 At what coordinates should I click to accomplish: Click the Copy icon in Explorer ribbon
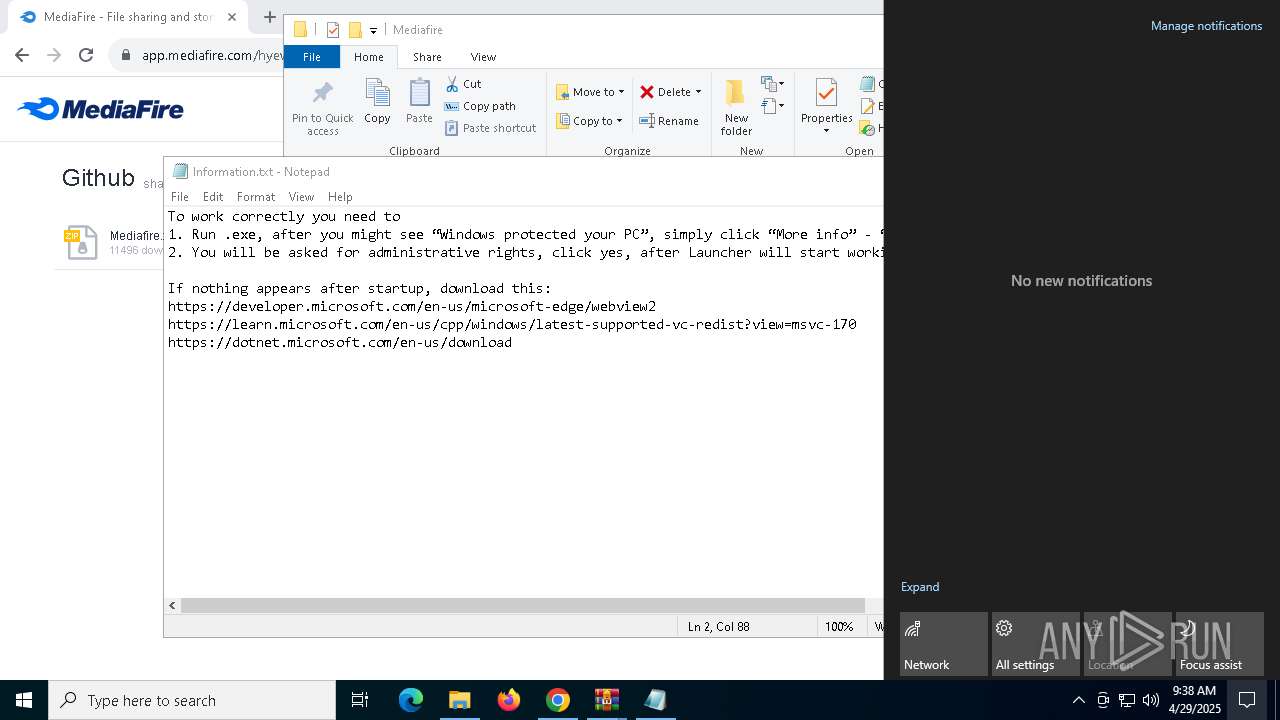click(x=377, y=101)
